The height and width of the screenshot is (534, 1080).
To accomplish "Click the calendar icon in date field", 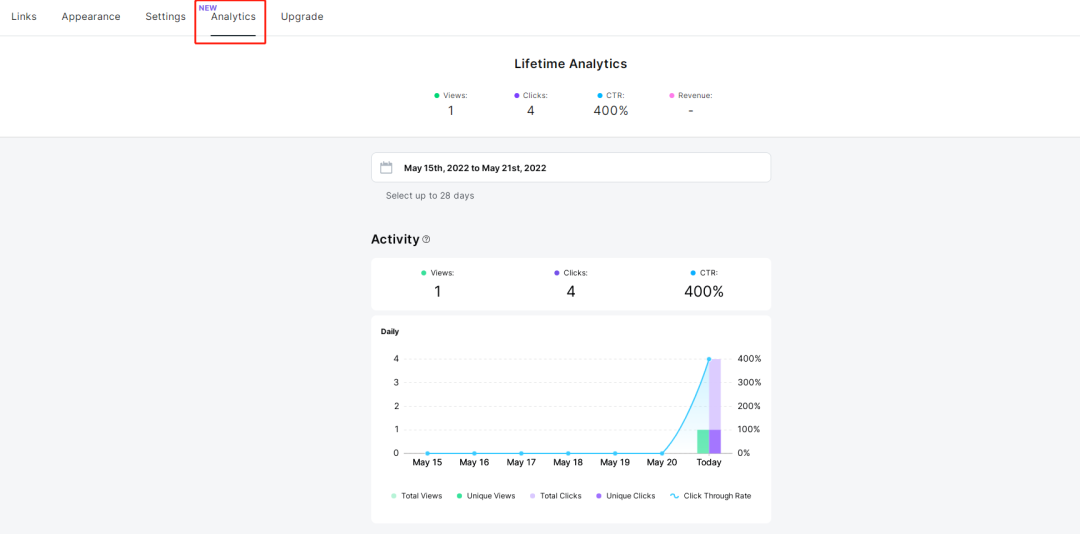I will 386,168.
